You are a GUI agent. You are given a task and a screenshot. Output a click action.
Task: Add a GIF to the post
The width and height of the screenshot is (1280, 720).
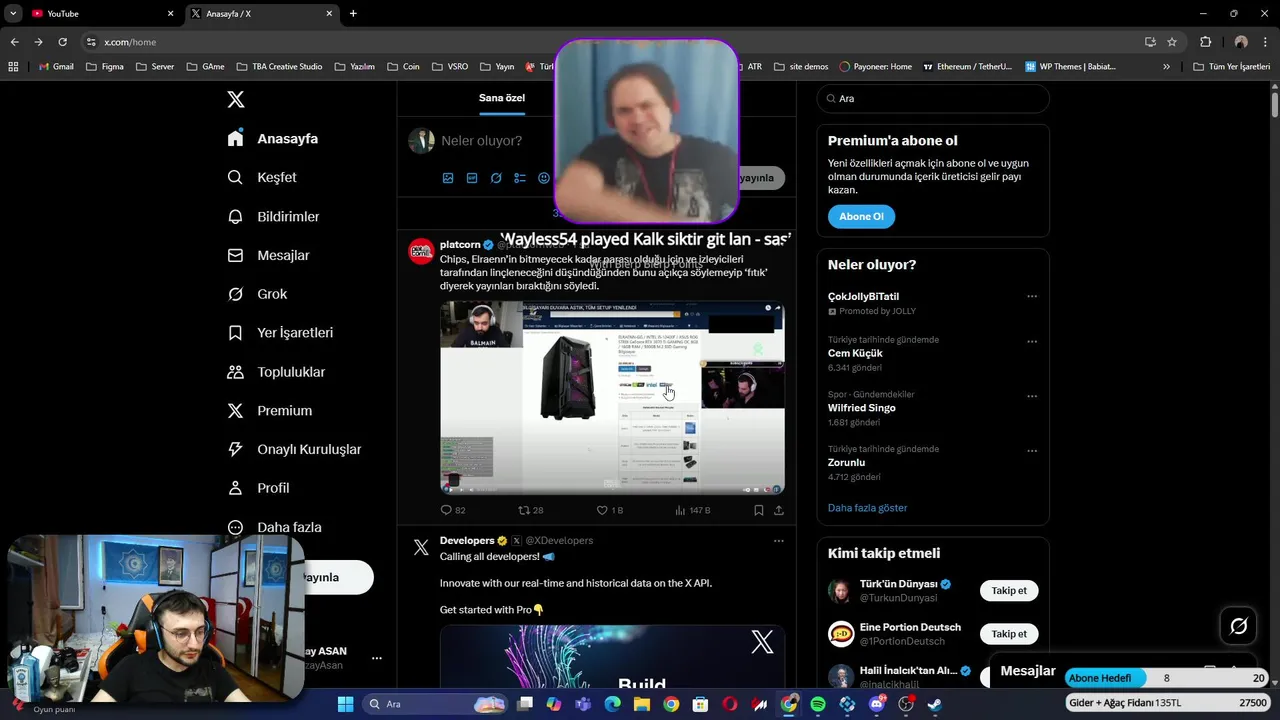(472, 178)
